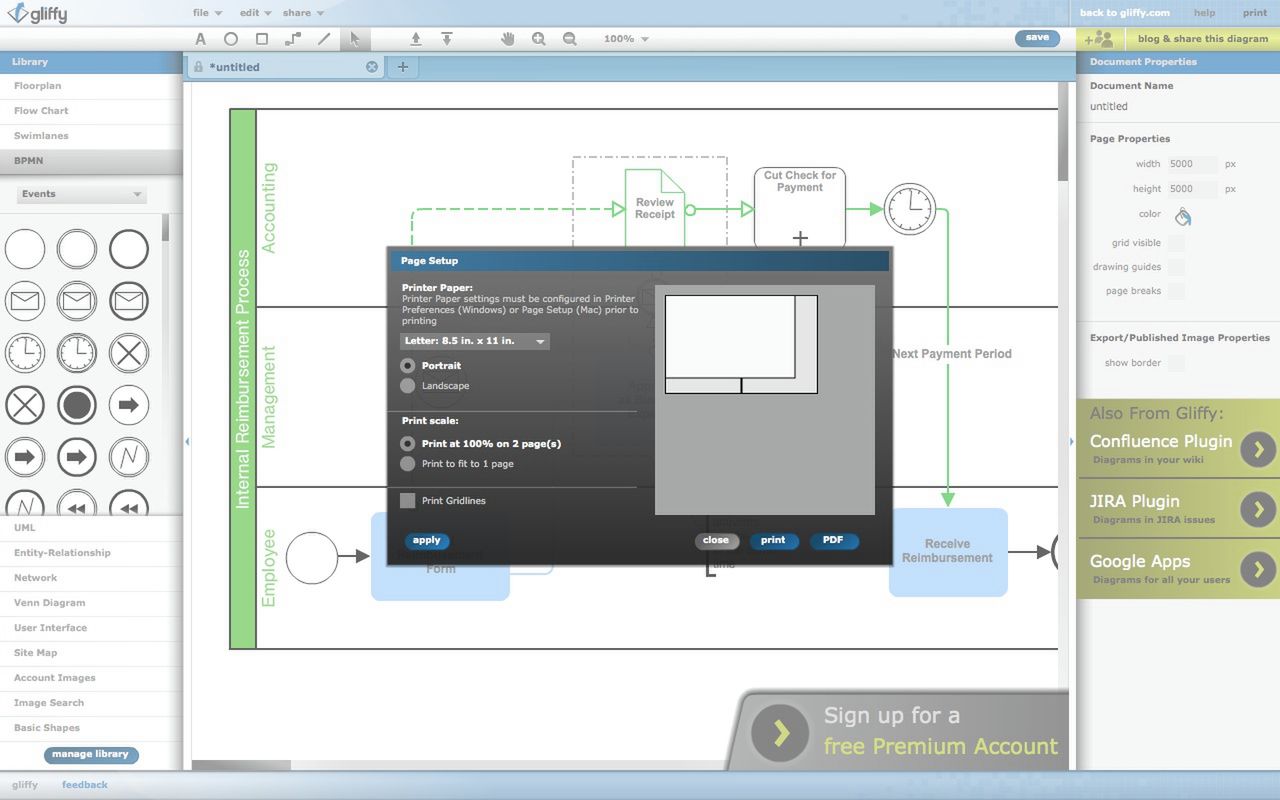Click the print button in Page Setup
The image size is (1280, 800).
pyautogui.click(x=774, y=541)
